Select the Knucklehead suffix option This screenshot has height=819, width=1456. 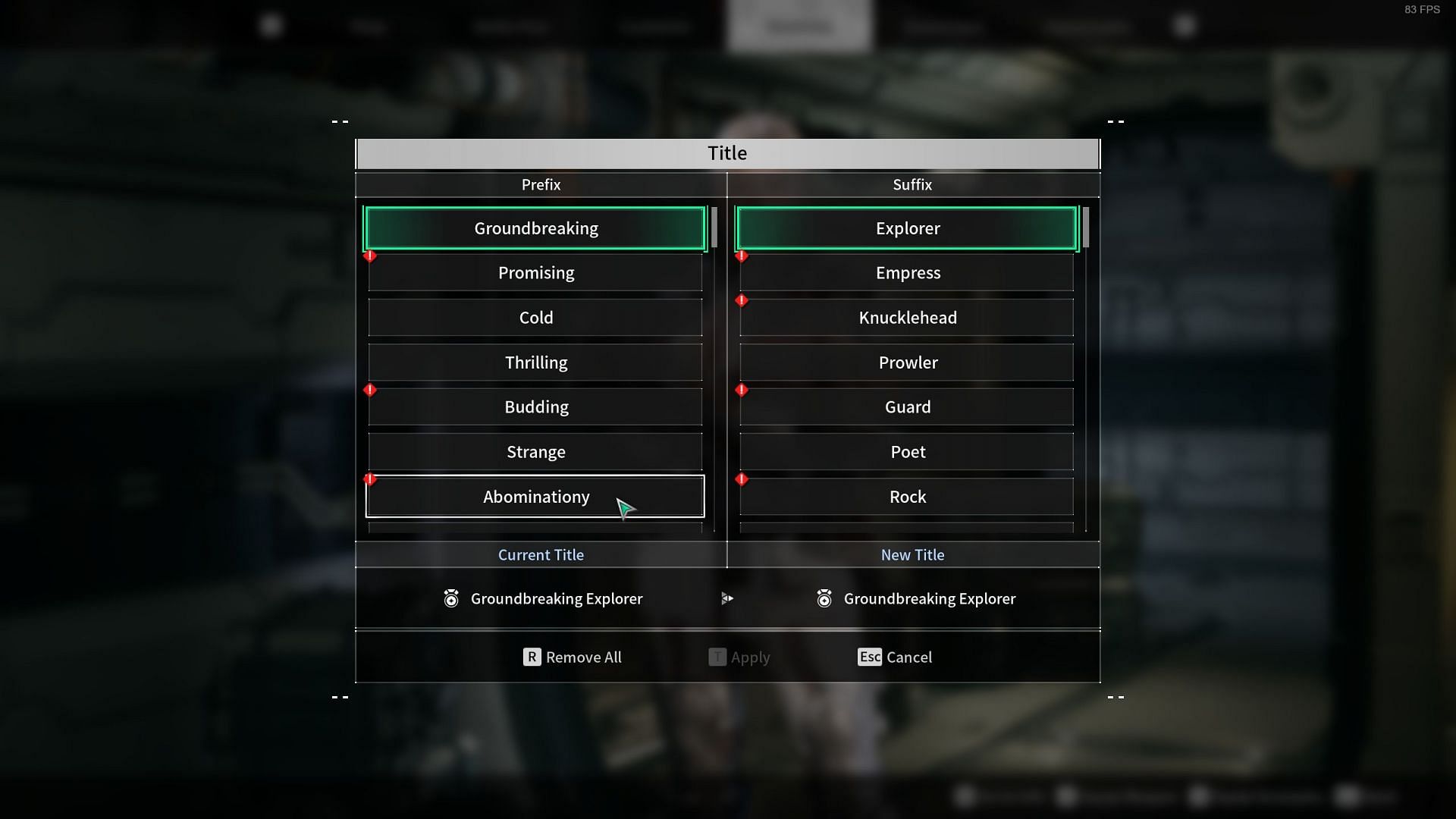[907, 317]
